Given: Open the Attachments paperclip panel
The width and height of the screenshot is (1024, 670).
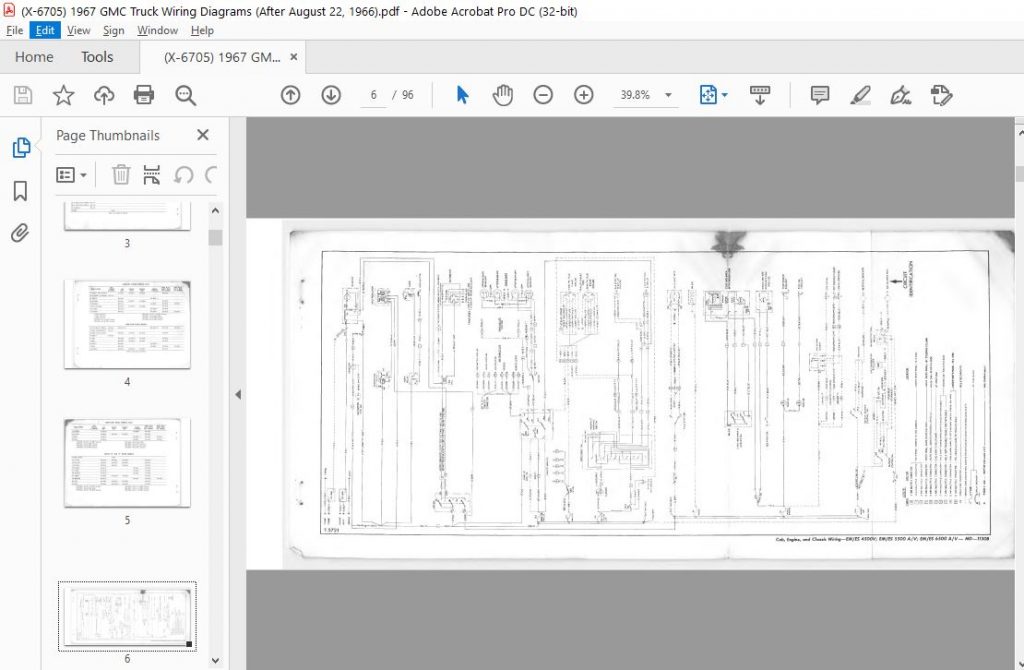Looking at the screenshot, I should tap(20, 233).
